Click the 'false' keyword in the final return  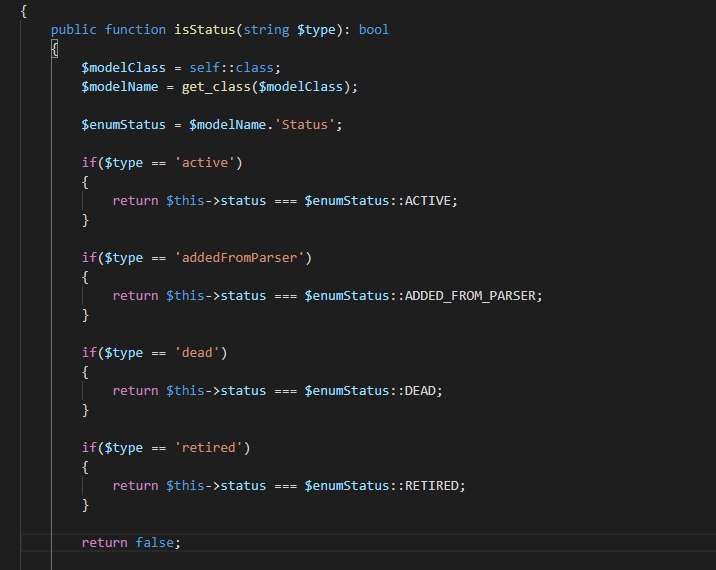pos(154,543)
